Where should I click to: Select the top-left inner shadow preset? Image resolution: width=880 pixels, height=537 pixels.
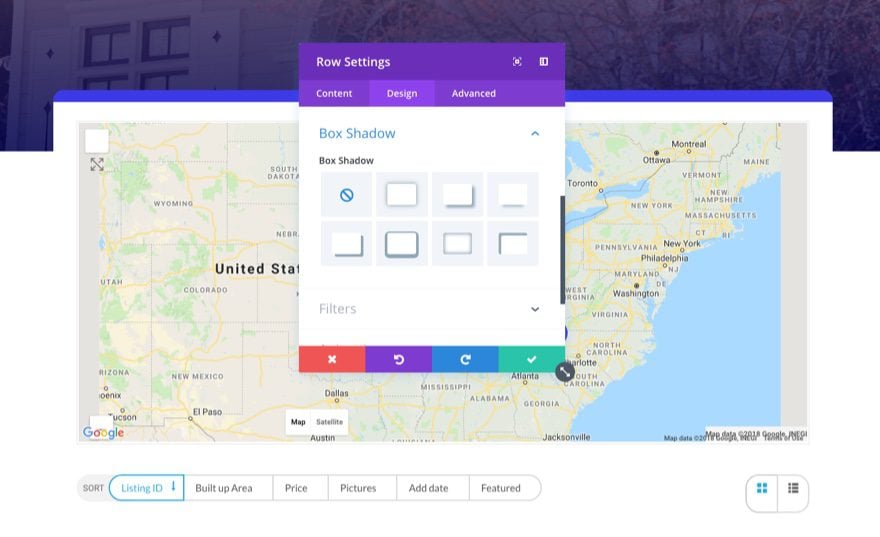(512, 244)
